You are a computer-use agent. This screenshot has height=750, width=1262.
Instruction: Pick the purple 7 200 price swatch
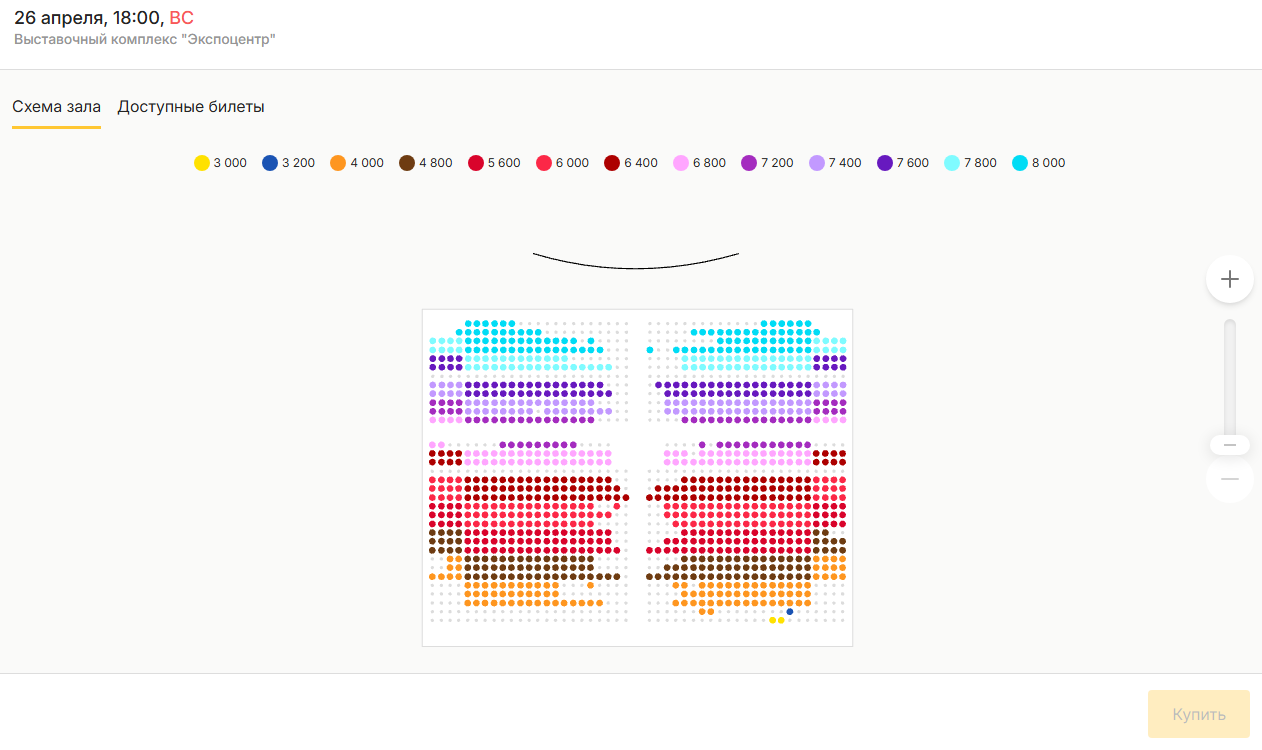749,163
